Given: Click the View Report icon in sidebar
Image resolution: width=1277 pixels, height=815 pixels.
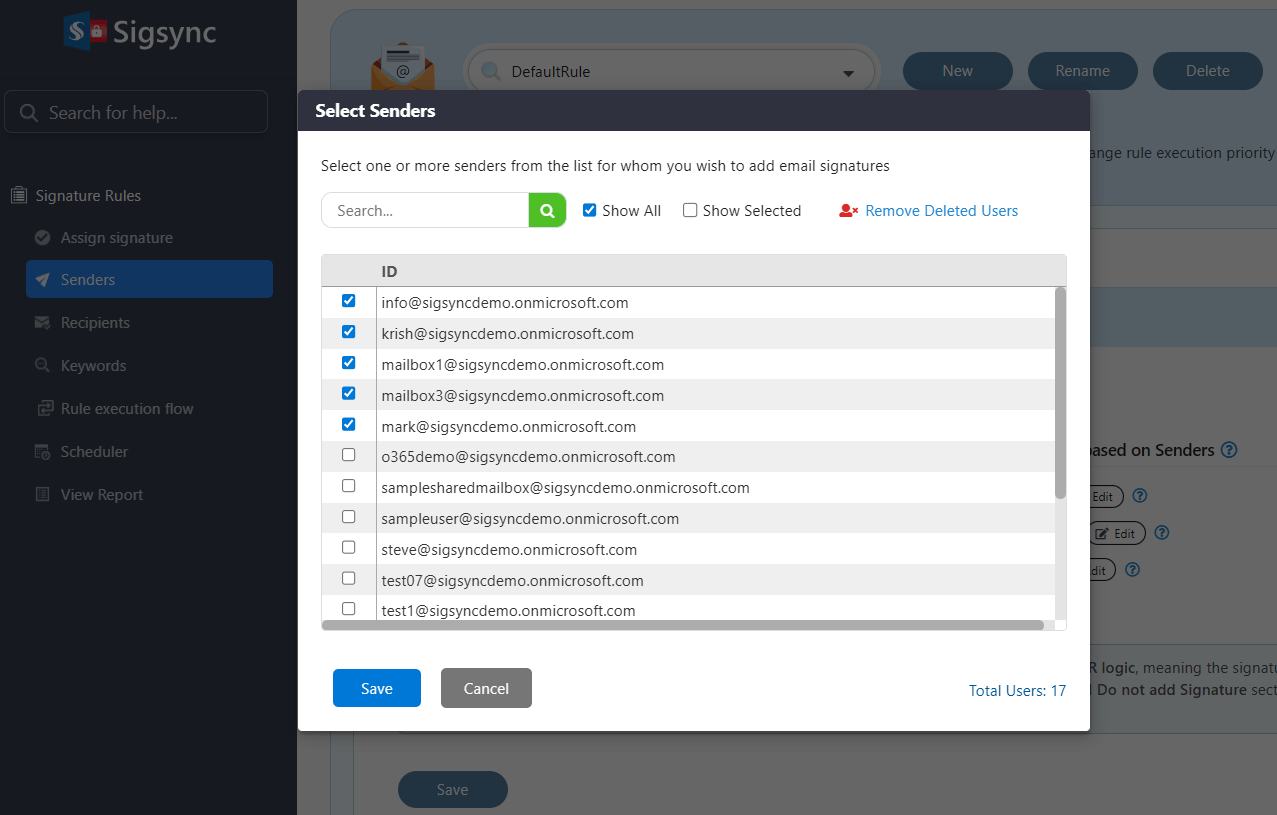Looking at the screenshot, I should tap(42, 495).
